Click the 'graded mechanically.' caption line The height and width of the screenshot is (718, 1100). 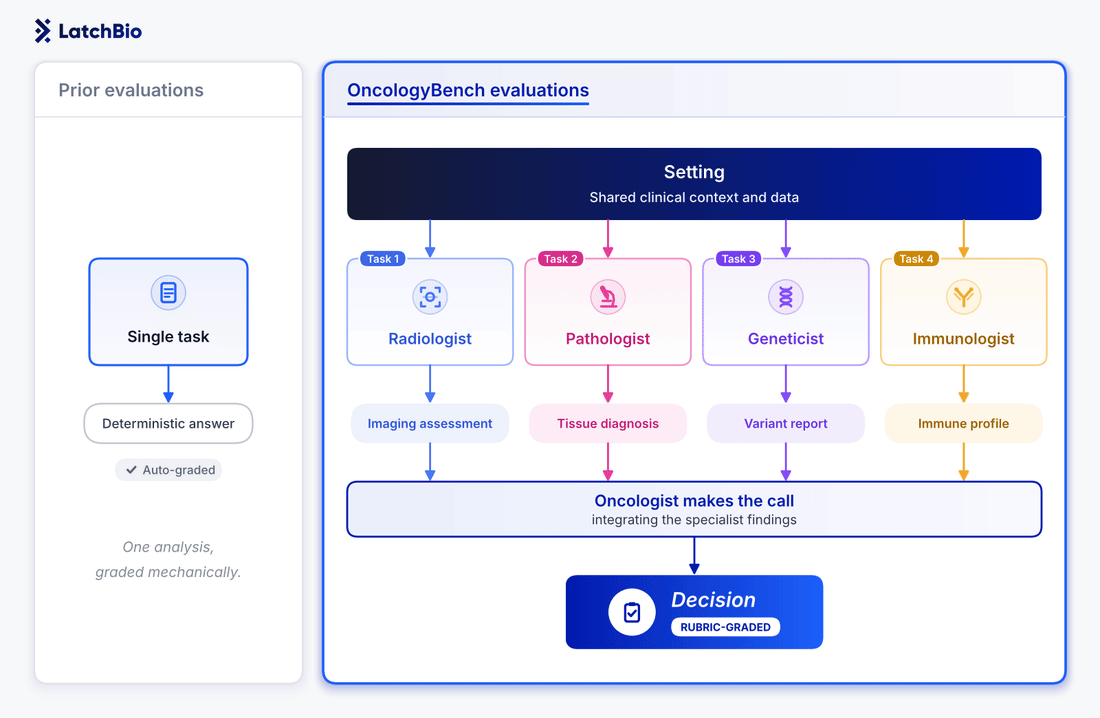pos(168,572)
